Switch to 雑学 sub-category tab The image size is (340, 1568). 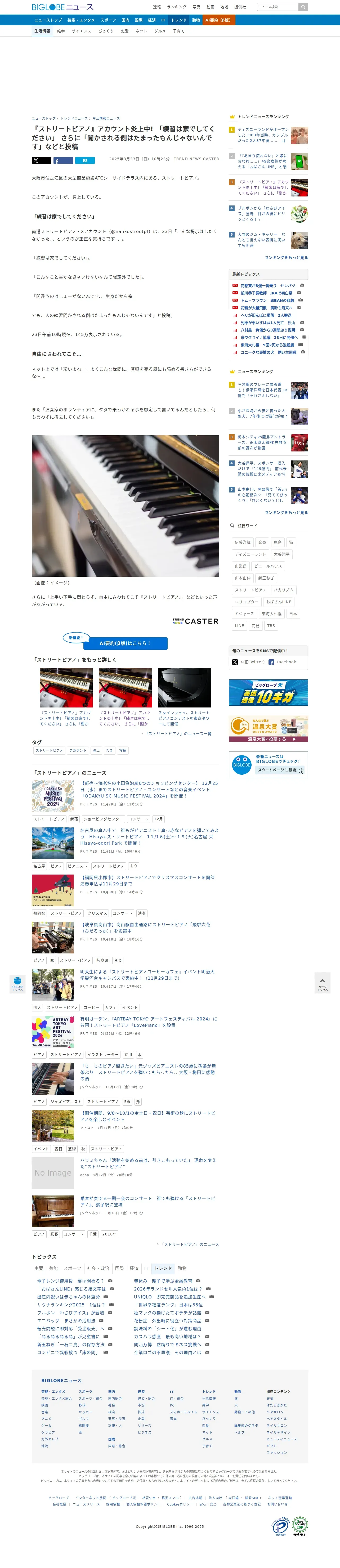[61, 31]
